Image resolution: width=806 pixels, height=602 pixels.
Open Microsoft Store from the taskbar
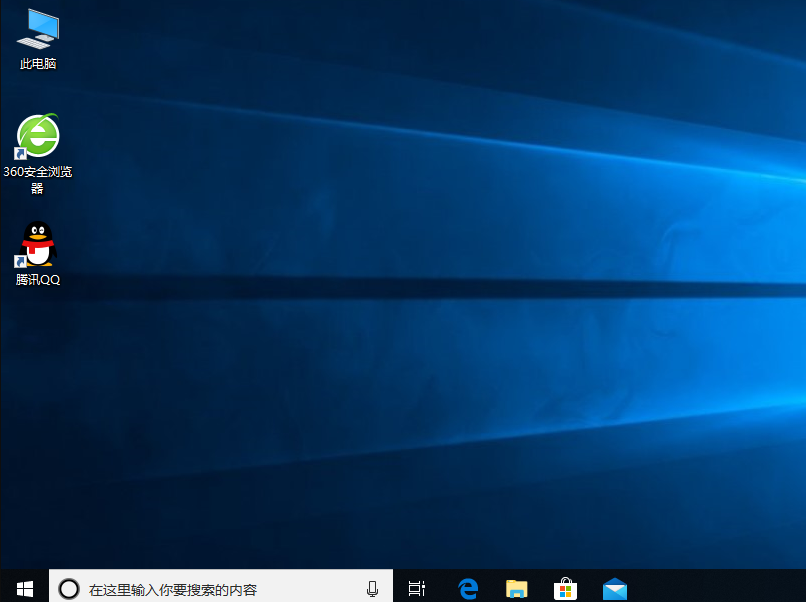[x=566, y=588]
